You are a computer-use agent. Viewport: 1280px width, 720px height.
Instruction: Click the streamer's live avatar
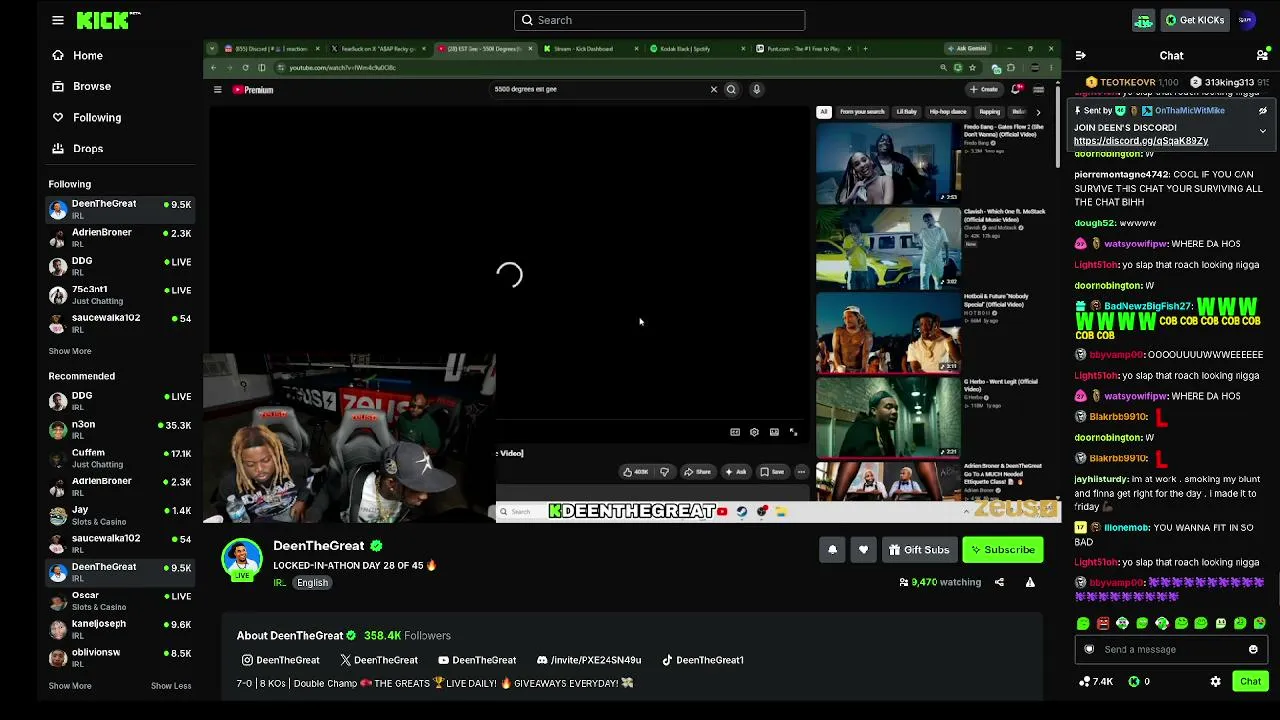(x=242, y=559)
